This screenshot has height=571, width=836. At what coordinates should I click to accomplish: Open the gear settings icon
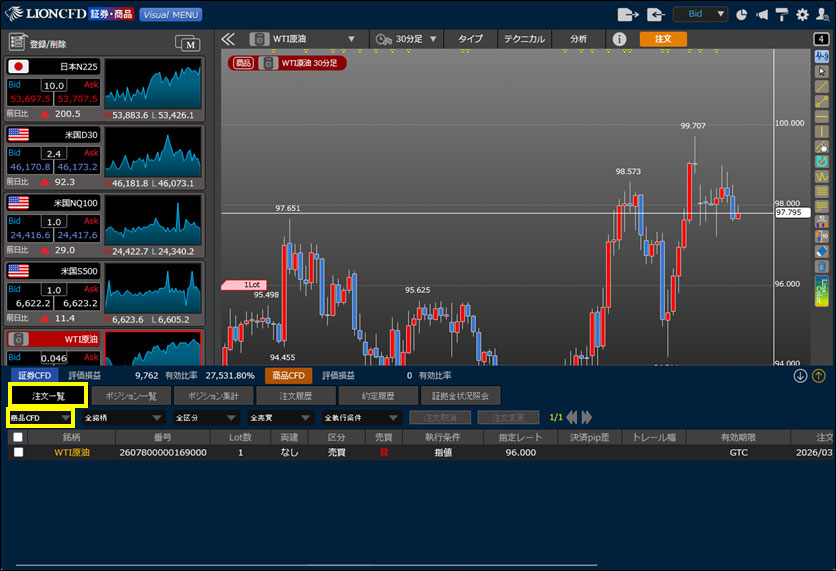(x=801, y=15)
